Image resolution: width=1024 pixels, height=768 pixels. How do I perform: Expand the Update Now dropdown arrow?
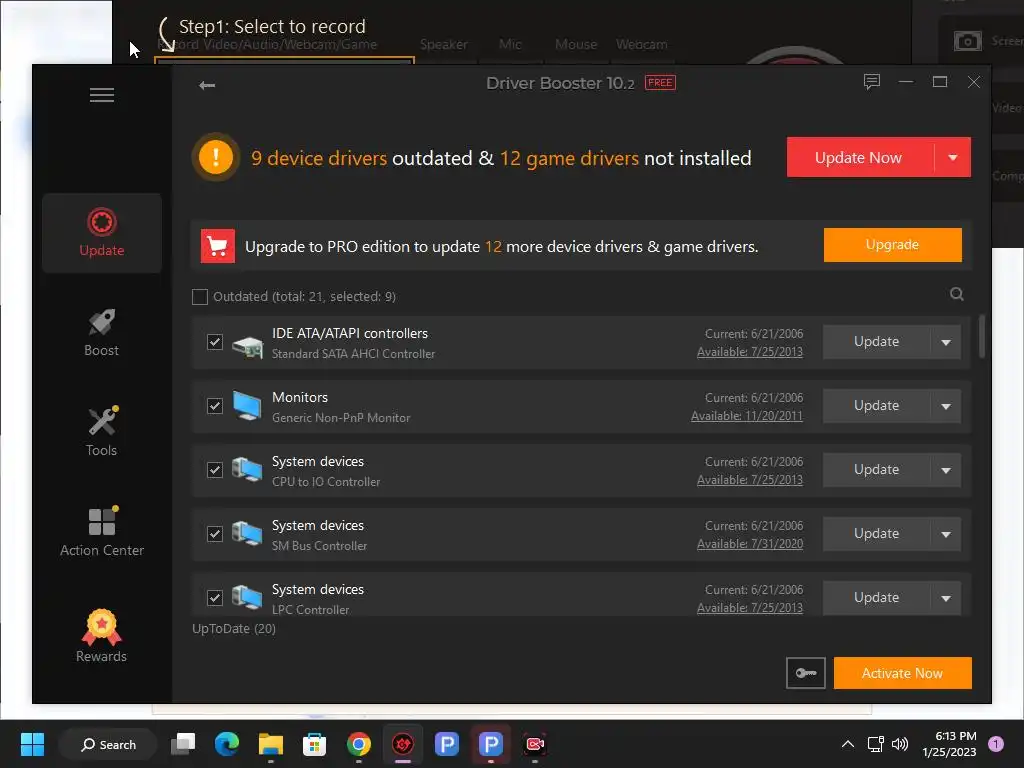point(953,157)
